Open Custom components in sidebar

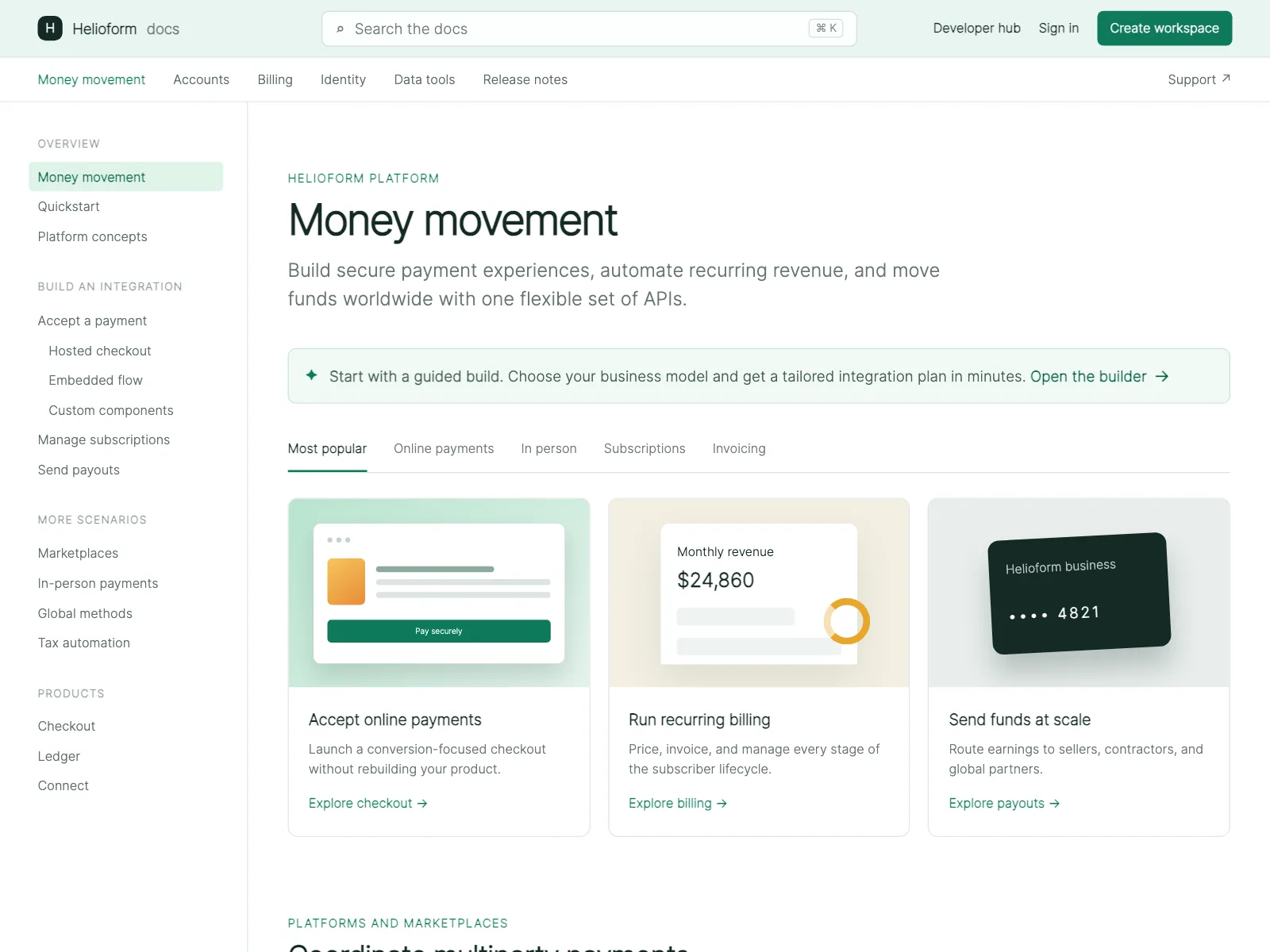tap(110, 410)
